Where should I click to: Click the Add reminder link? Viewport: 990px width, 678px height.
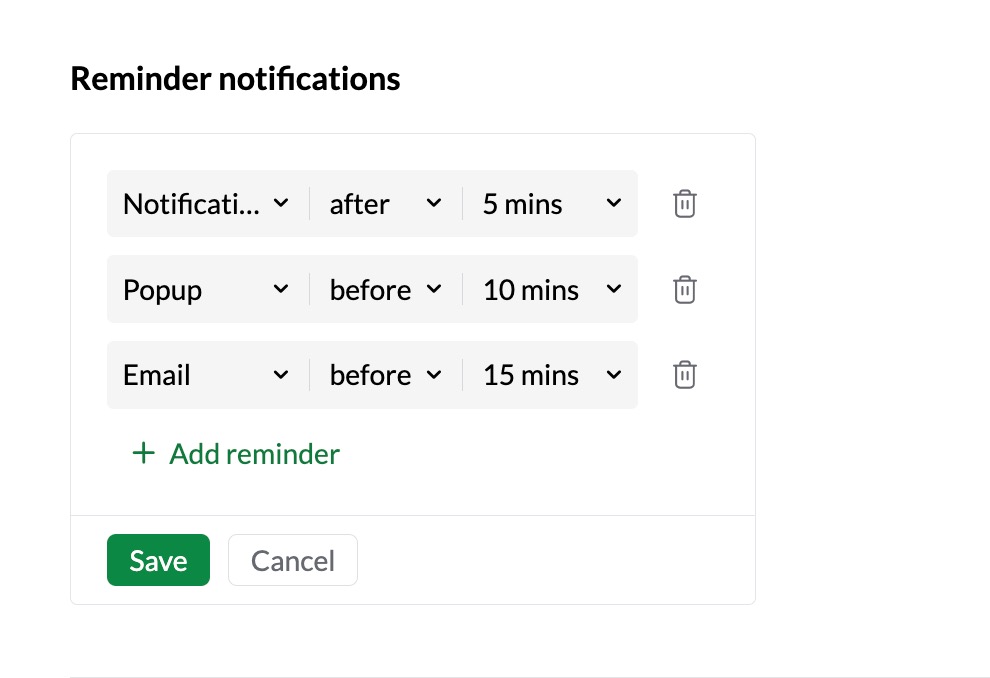[x=236, y=453]
